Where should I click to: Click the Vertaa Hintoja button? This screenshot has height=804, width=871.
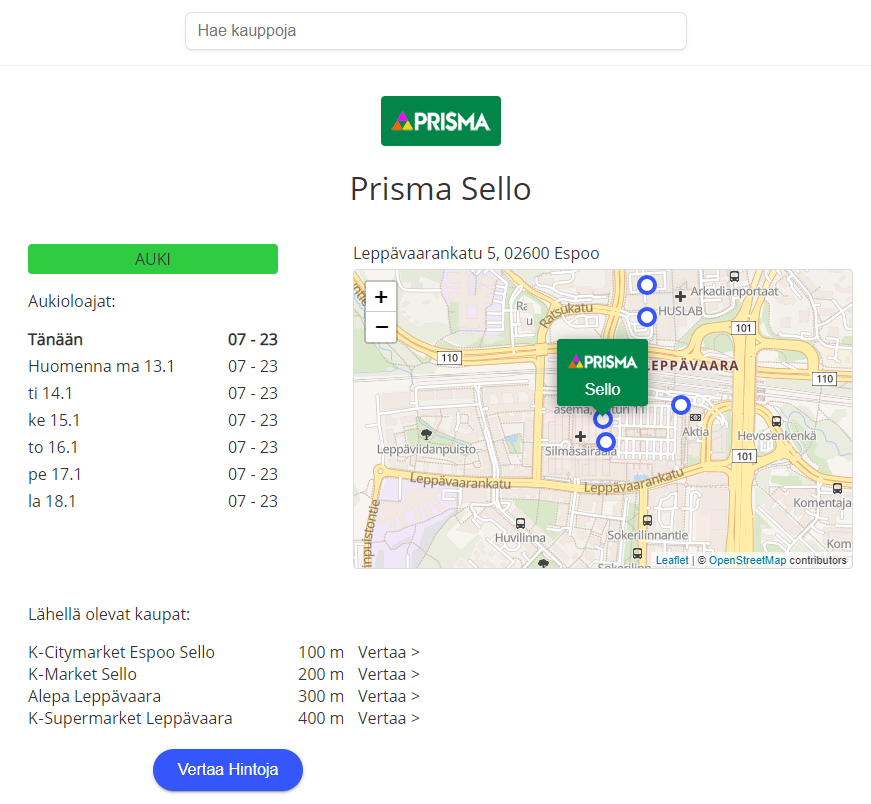click(x=228, y=770)
